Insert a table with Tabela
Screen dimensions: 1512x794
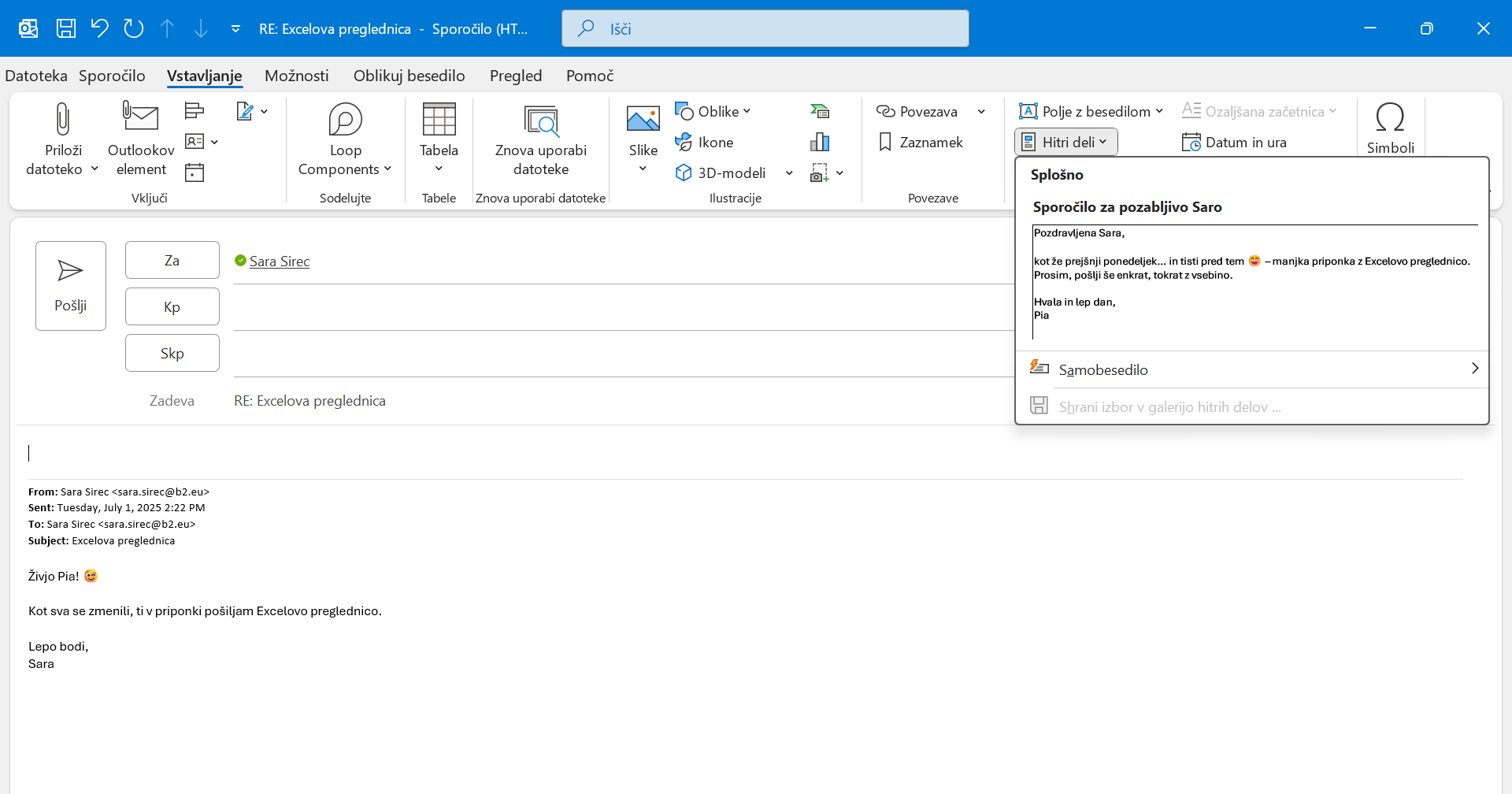click(439, 139)
